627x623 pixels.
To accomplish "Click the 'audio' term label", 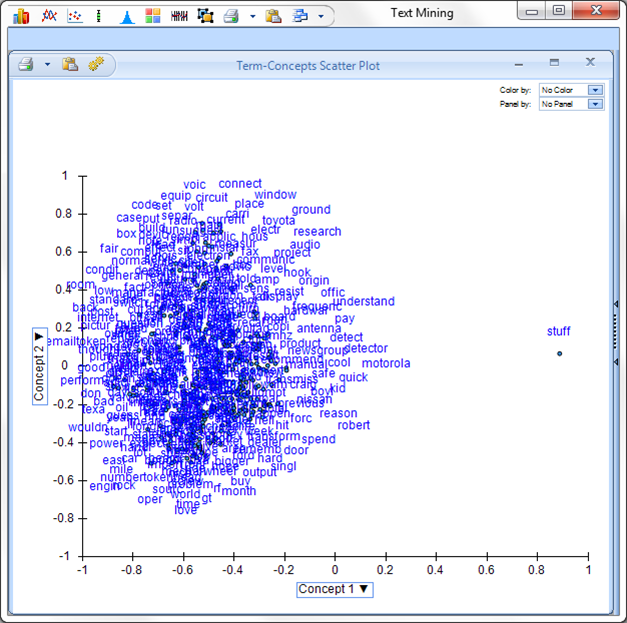I will pyautogui.click(x=305, y=244).
